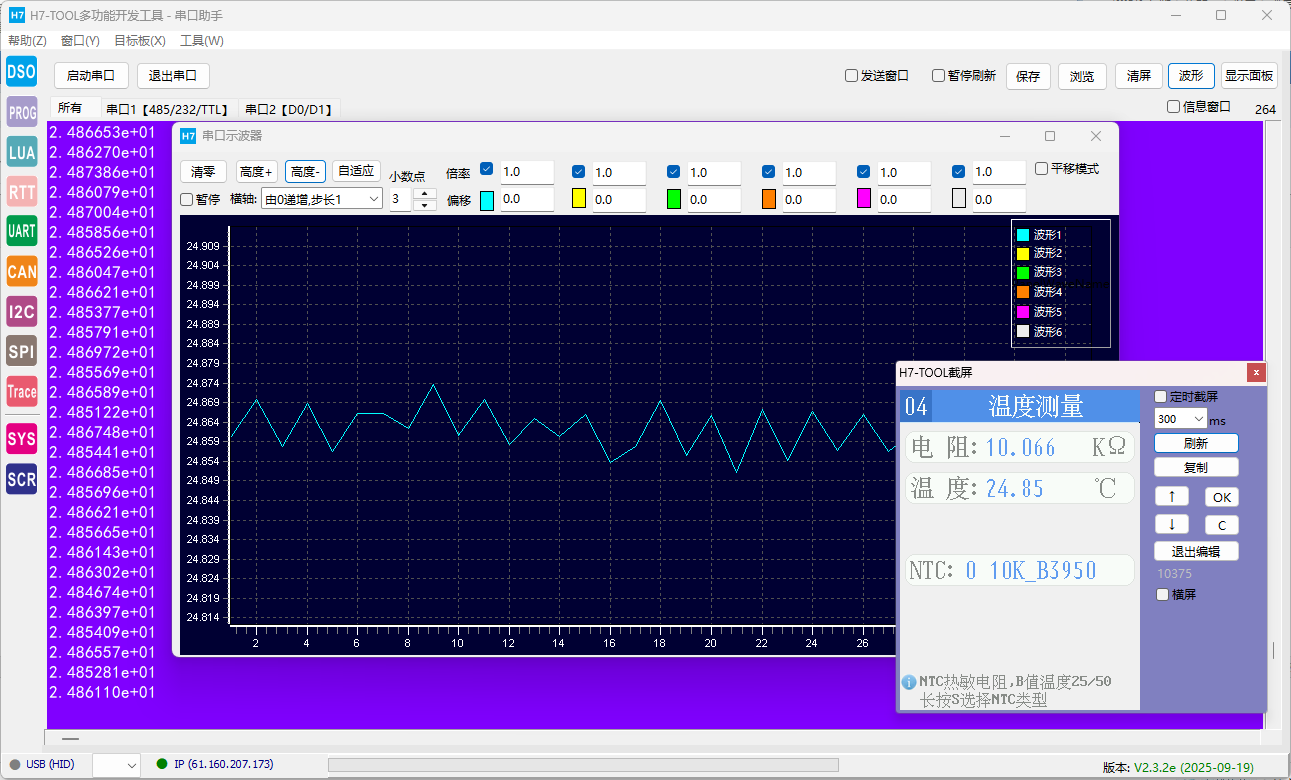Click the 退出串口 button
1291x780 pixels.
[x=173, y=75]
